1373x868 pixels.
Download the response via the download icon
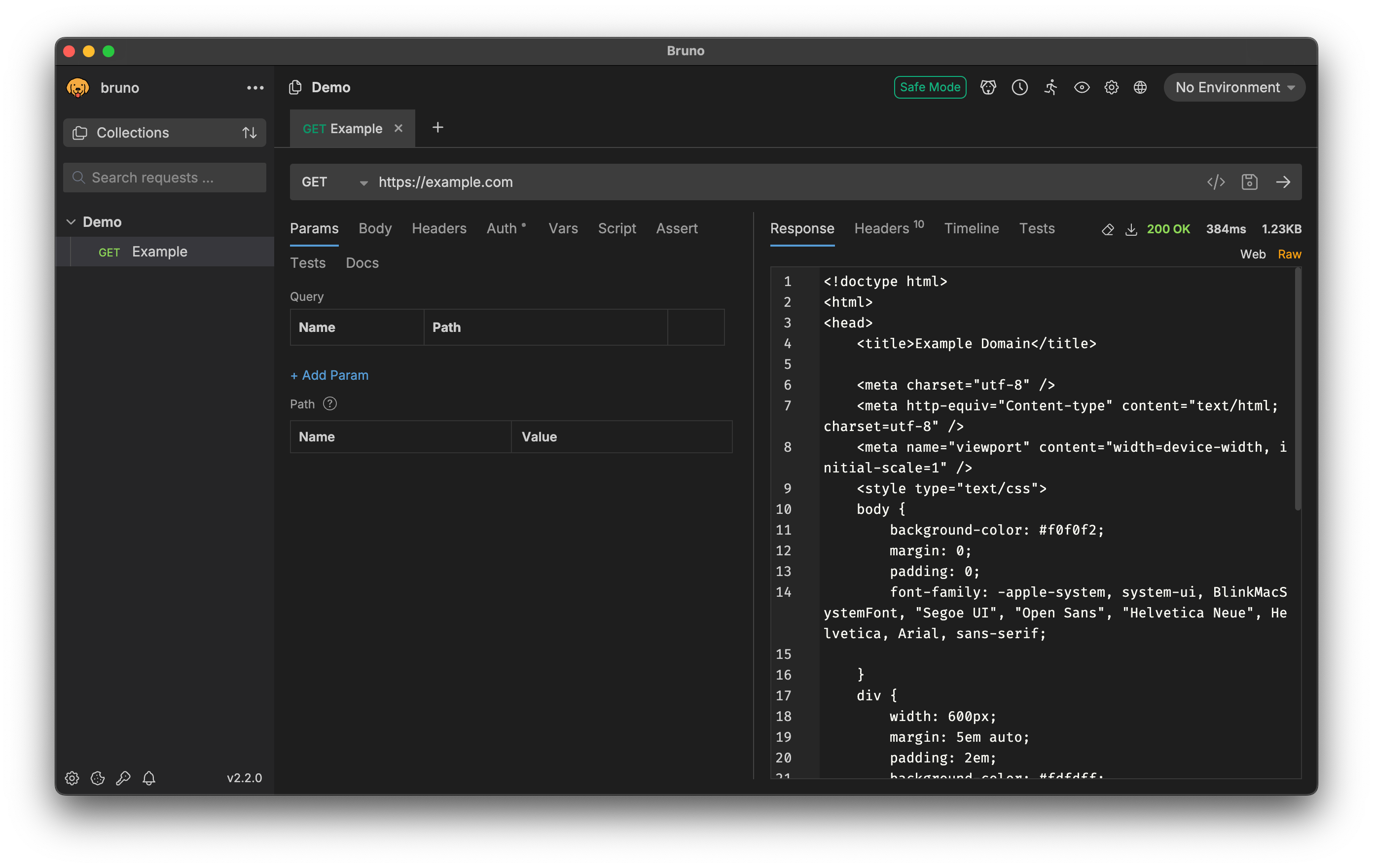[x=1132, y=229]
